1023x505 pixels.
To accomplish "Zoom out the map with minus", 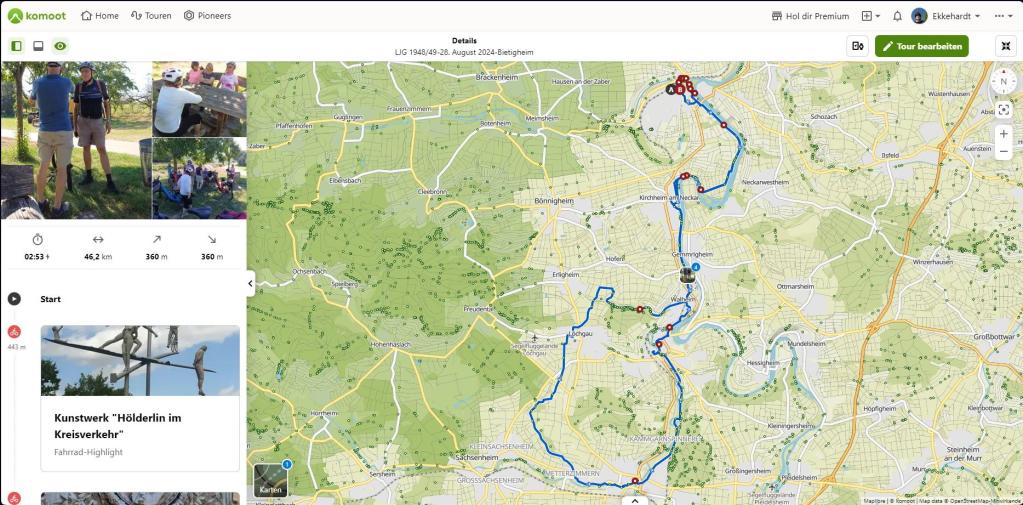I will click(1003, 151).
